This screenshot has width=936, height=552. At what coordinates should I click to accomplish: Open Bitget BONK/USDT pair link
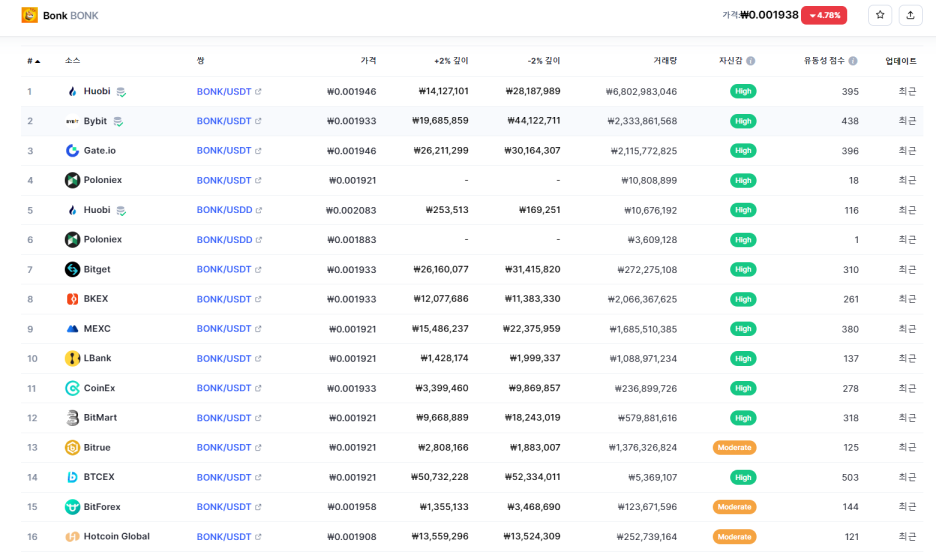pyautogui.click(x=224, y=269)
